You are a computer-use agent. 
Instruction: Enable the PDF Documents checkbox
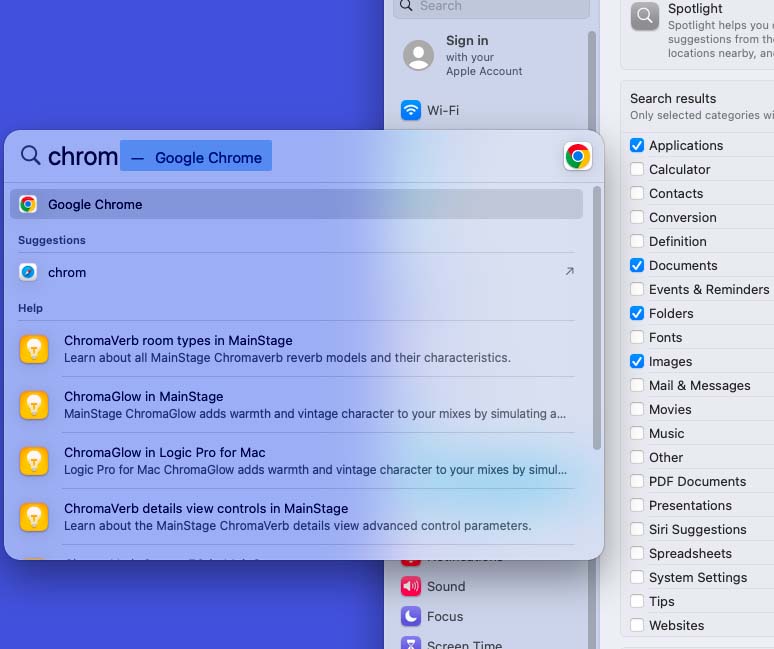click(x=637, y=481)
